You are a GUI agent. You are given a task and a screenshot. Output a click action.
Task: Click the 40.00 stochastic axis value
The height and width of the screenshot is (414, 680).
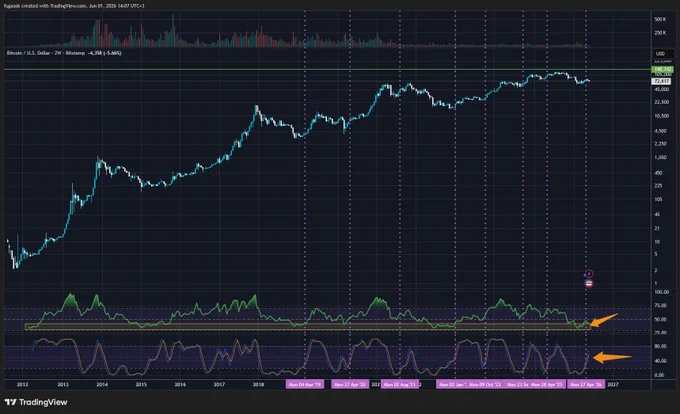click(660, 361)
